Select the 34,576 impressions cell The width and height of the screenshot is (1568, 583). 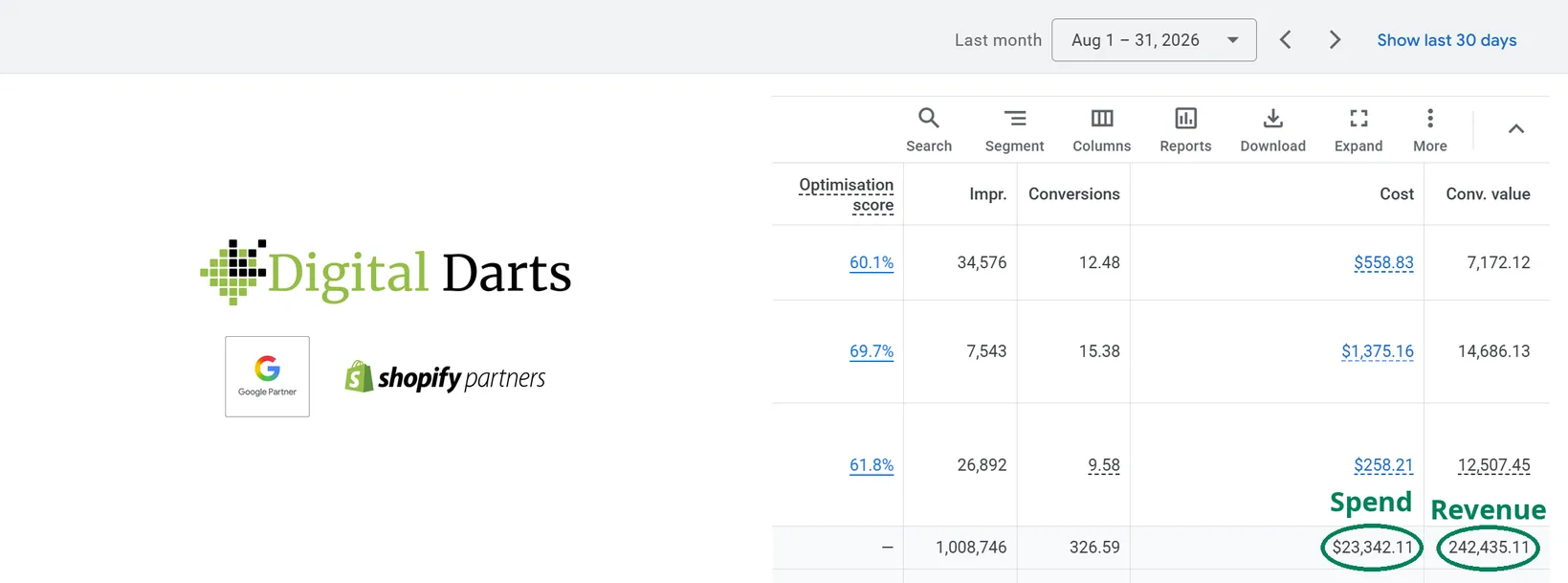tap(982, 262)
